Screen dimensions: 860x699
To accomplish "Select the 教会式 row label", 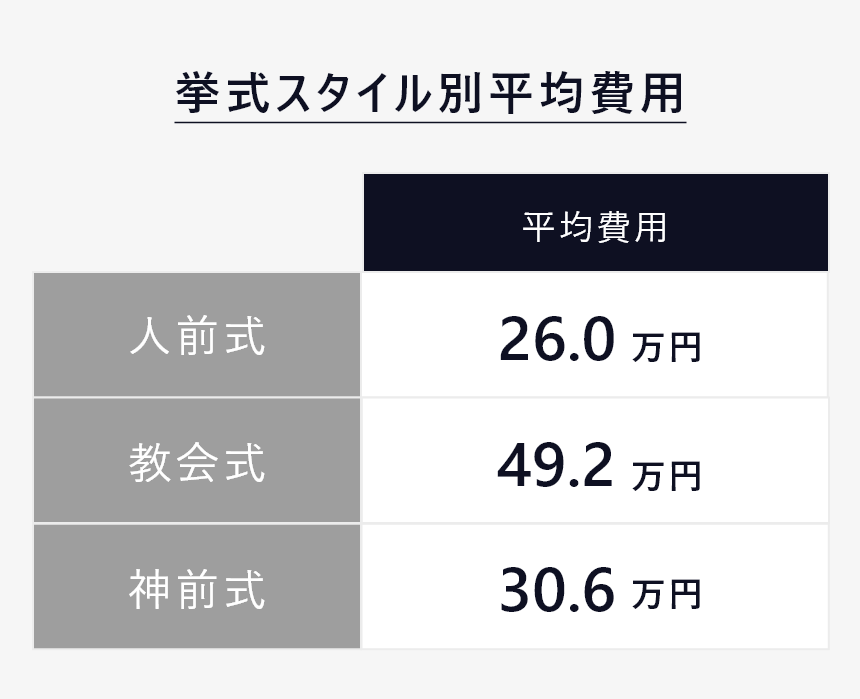I will [x=197, y=460].
